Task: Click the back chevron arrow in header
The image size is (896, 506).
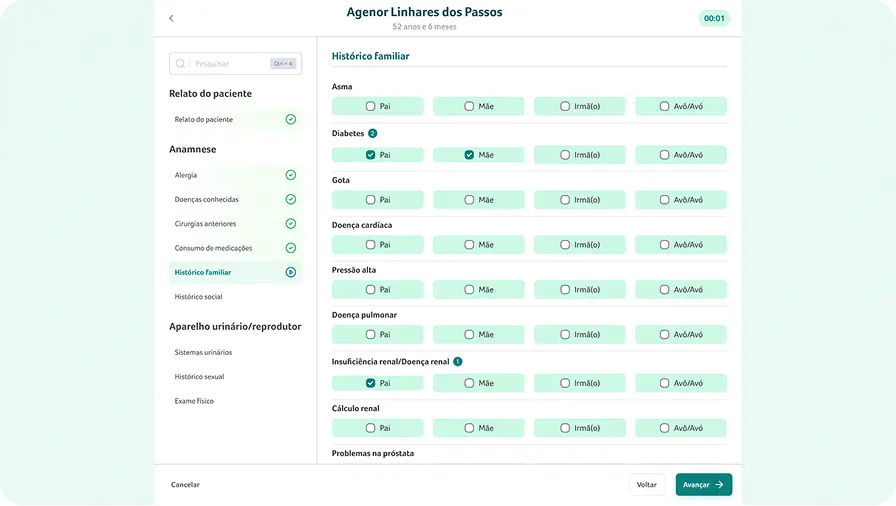Action: (171, 18)
